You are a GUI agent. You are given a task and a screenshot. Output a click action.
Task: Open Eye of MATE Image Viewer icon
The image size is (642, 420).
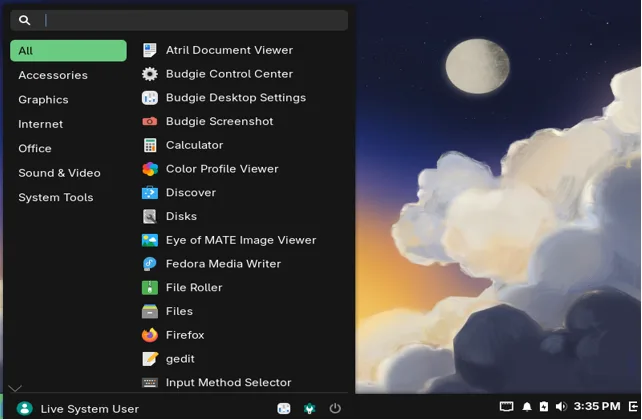click(149, 240)
